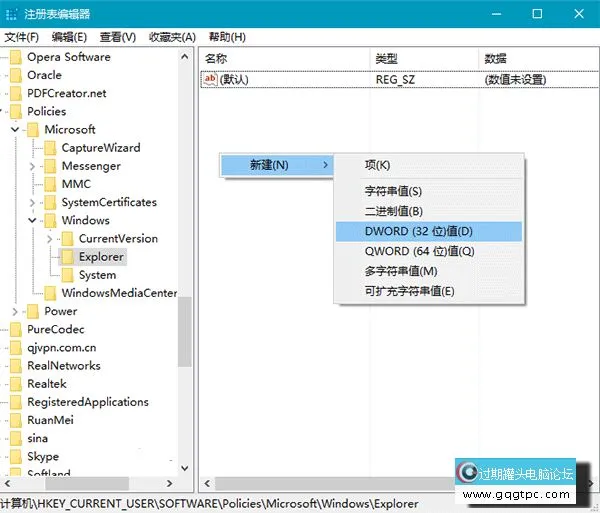Viewport: 600px width, 513px height.
Task: Create a 可扩充字符串值(E) value
Action: 429,292
